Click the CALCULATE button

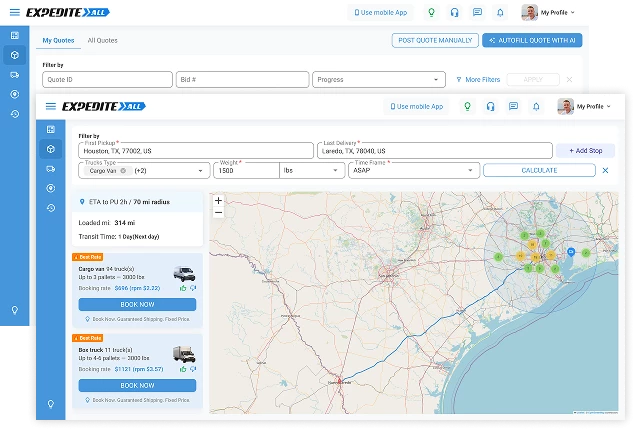click(539, 171)
